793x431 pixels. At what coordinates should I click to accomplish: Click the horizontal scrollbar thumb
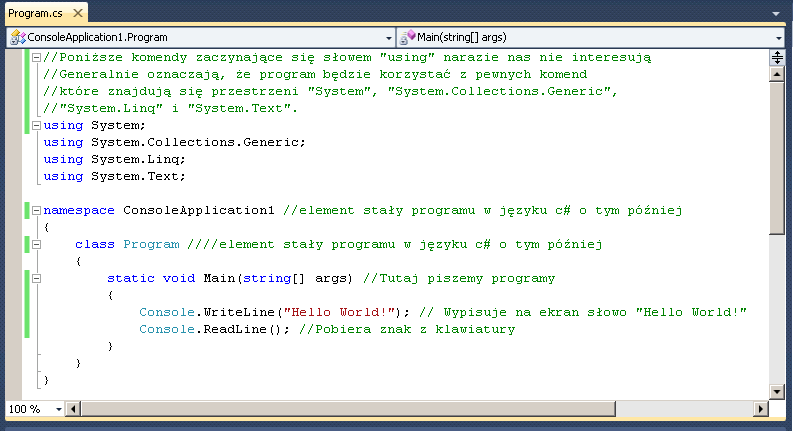coord(348,409)
